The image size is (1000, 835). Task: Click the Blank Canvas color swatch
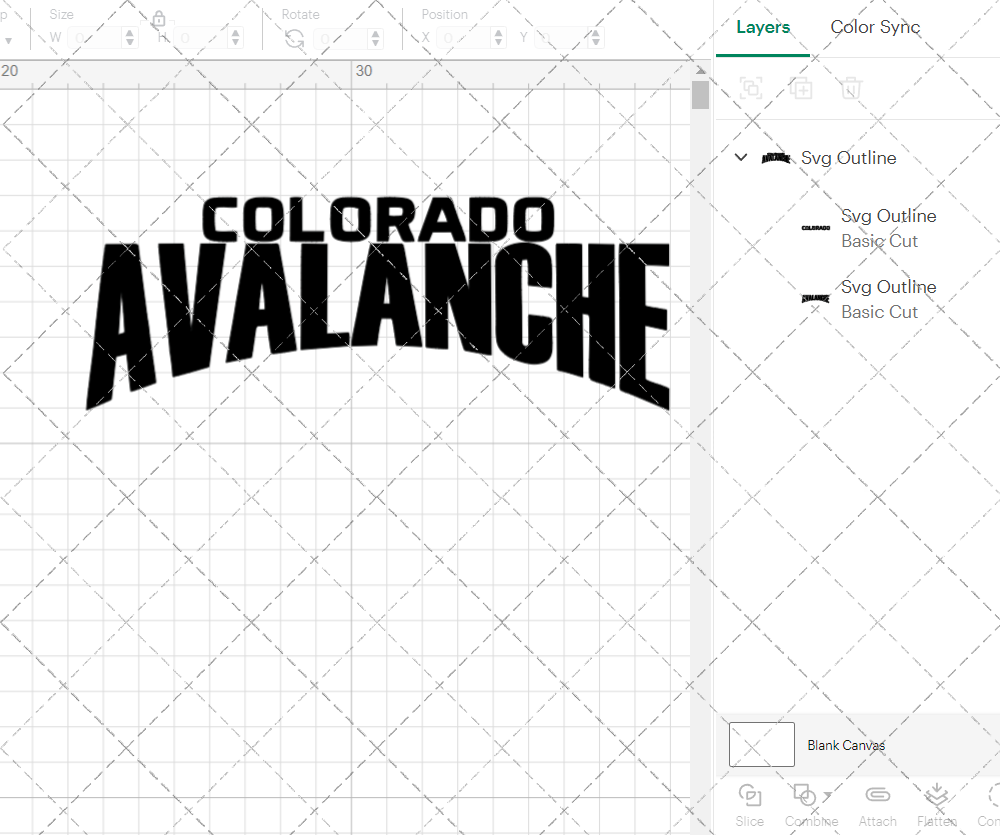pyautogui.click(x=762, y=745)
